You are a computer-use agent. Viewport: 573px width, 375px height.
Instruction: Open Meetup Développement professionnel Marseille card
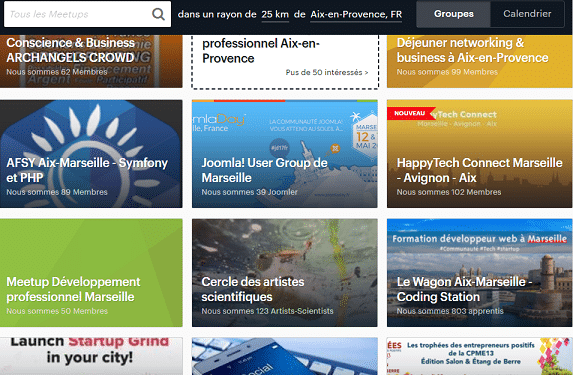91,273
